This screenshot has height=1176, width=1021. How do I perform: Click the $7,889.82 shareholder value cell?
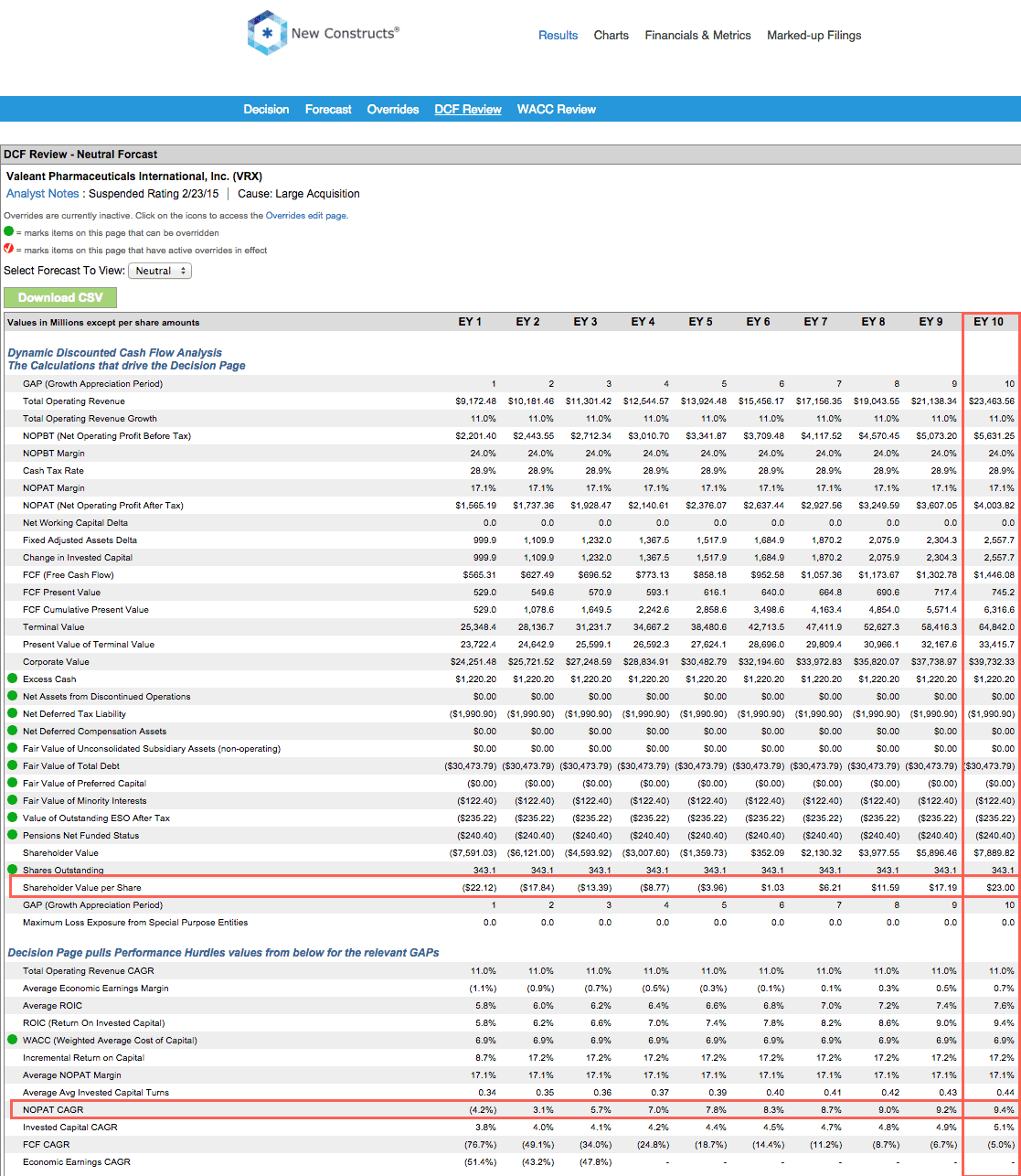tap(994, 852)
